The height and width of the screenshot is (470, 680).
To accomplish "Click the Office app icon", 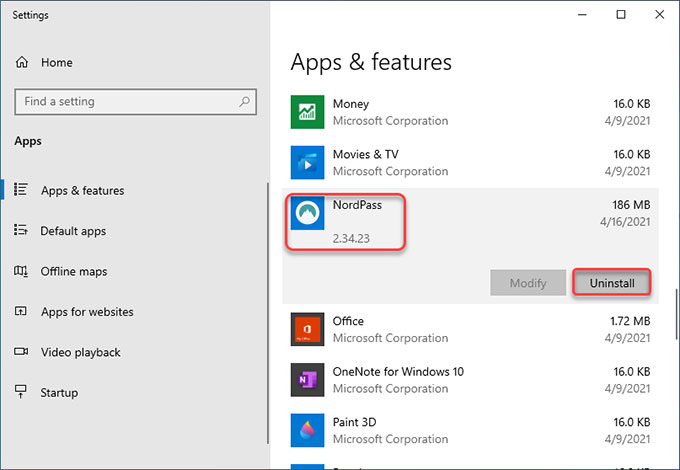I will [x=307, y=329].
